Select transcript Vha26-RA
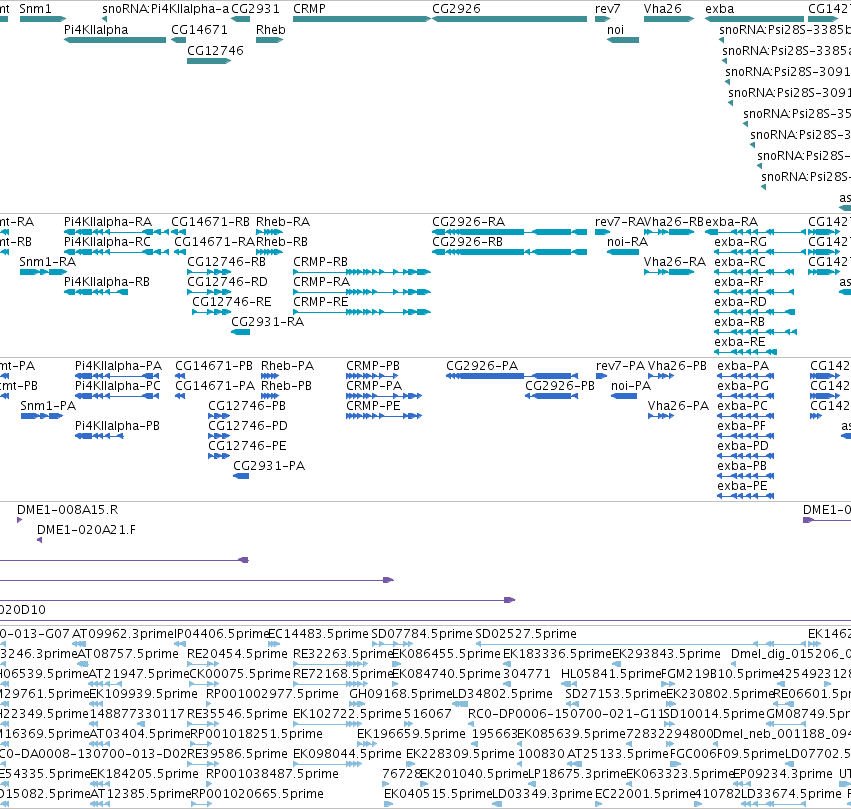The height and width of the screenshot is (809, 851). tap(675, 262)
